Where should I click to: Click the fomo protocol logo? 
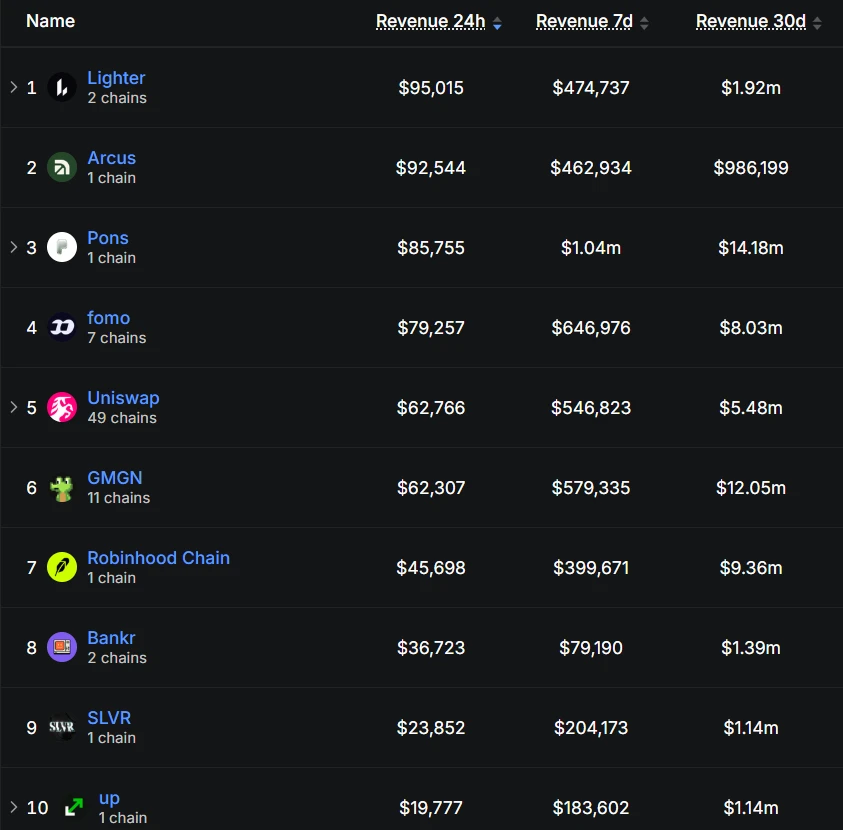click(x=62, y=327)
